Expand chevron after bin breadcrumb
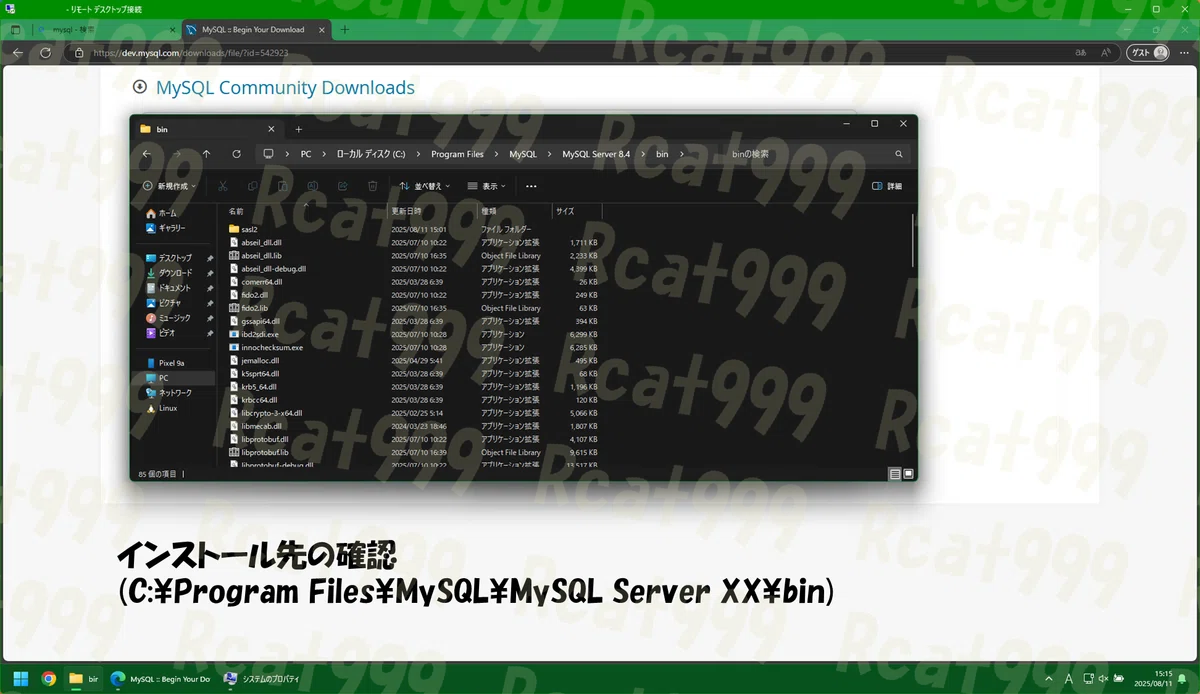 point(681,154)
